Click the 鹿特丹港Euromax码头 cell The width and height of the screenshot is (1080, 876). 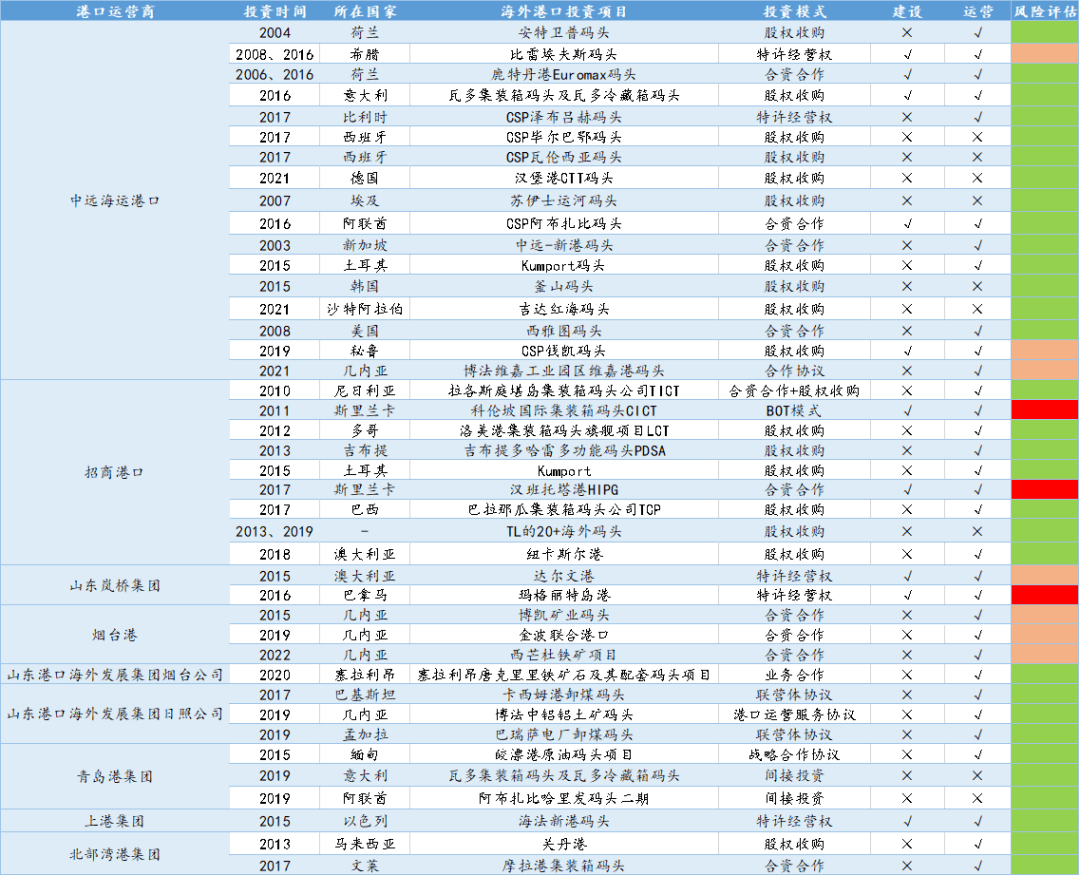click(x=564, y=74)
